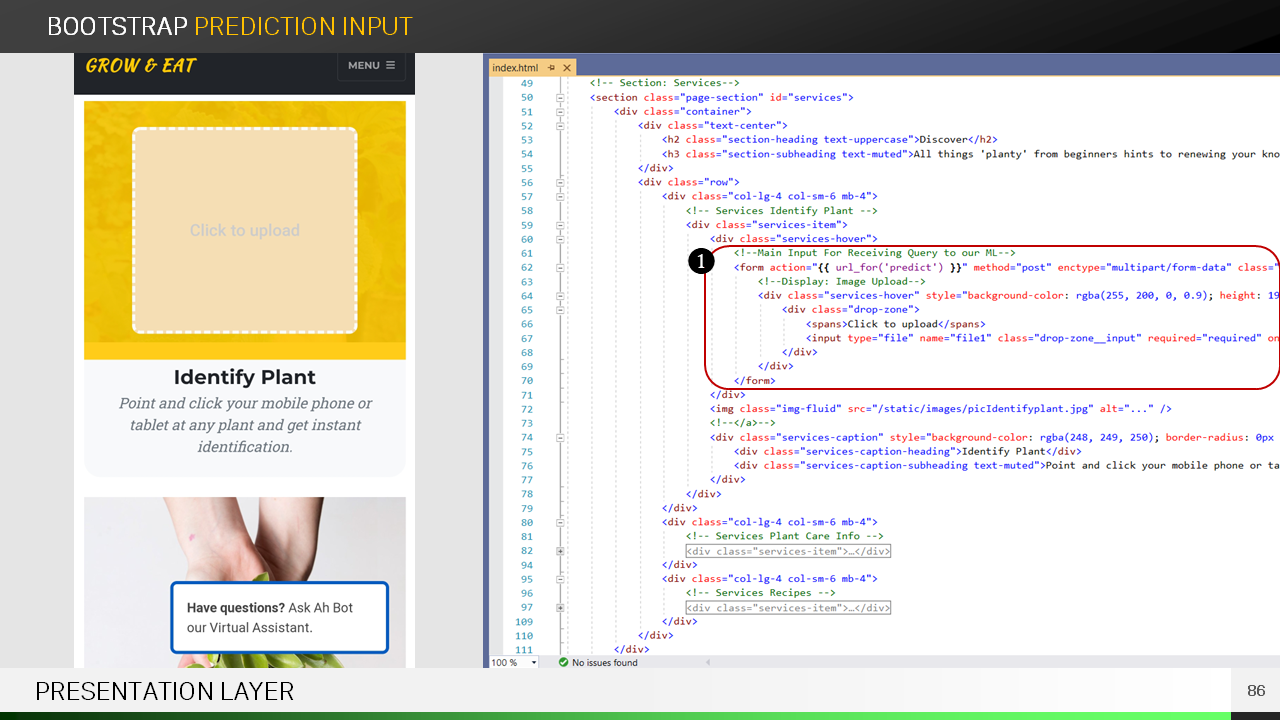This screenshot has width=1280, height=720.
Task: Close the index.html tab
Action: [x=567, y=68]
